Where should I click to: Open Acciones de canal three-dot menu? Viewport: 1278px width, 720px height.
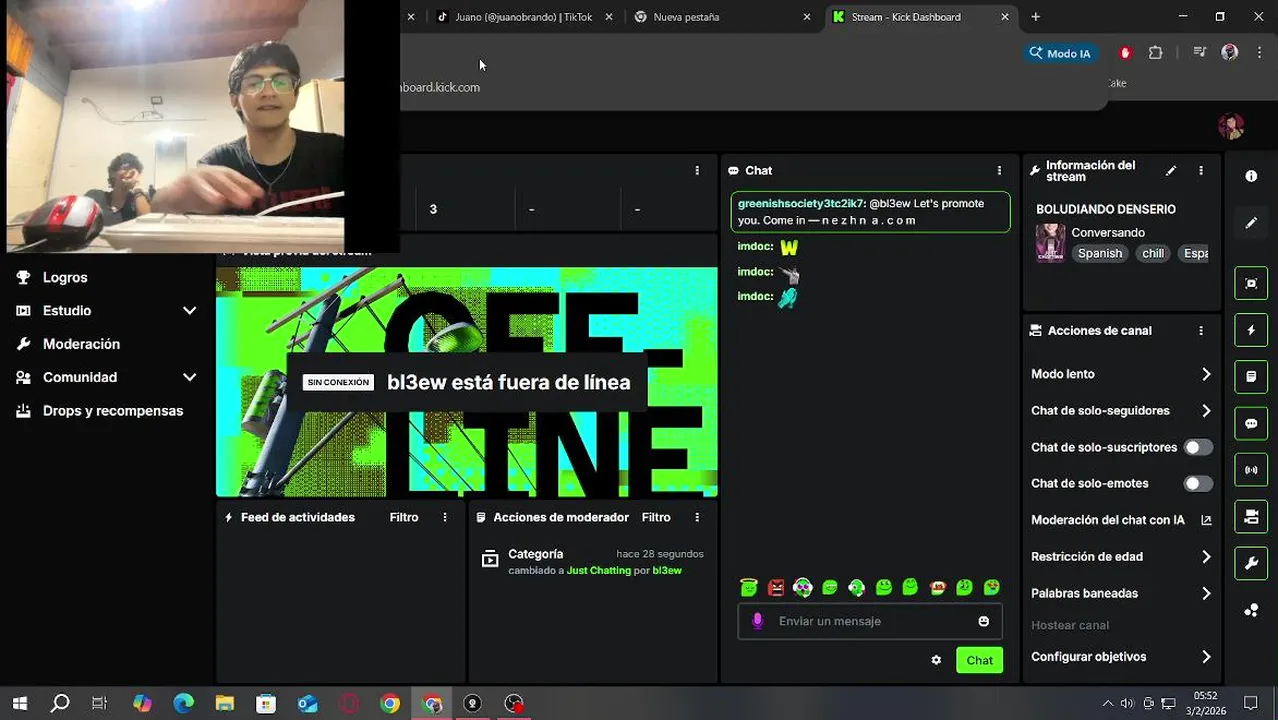point(1201,331)
